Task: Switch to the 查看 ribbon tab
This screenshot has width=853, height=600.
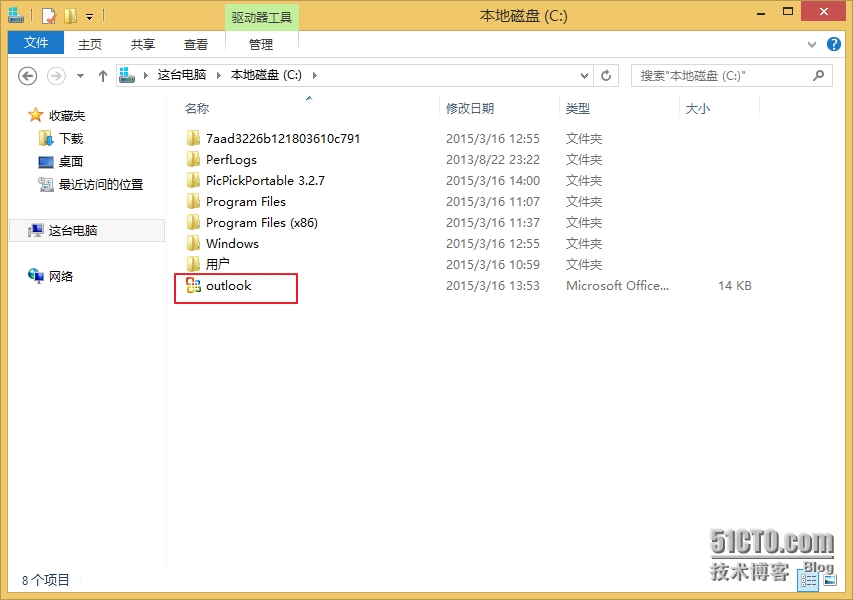Action: [196, 44]
